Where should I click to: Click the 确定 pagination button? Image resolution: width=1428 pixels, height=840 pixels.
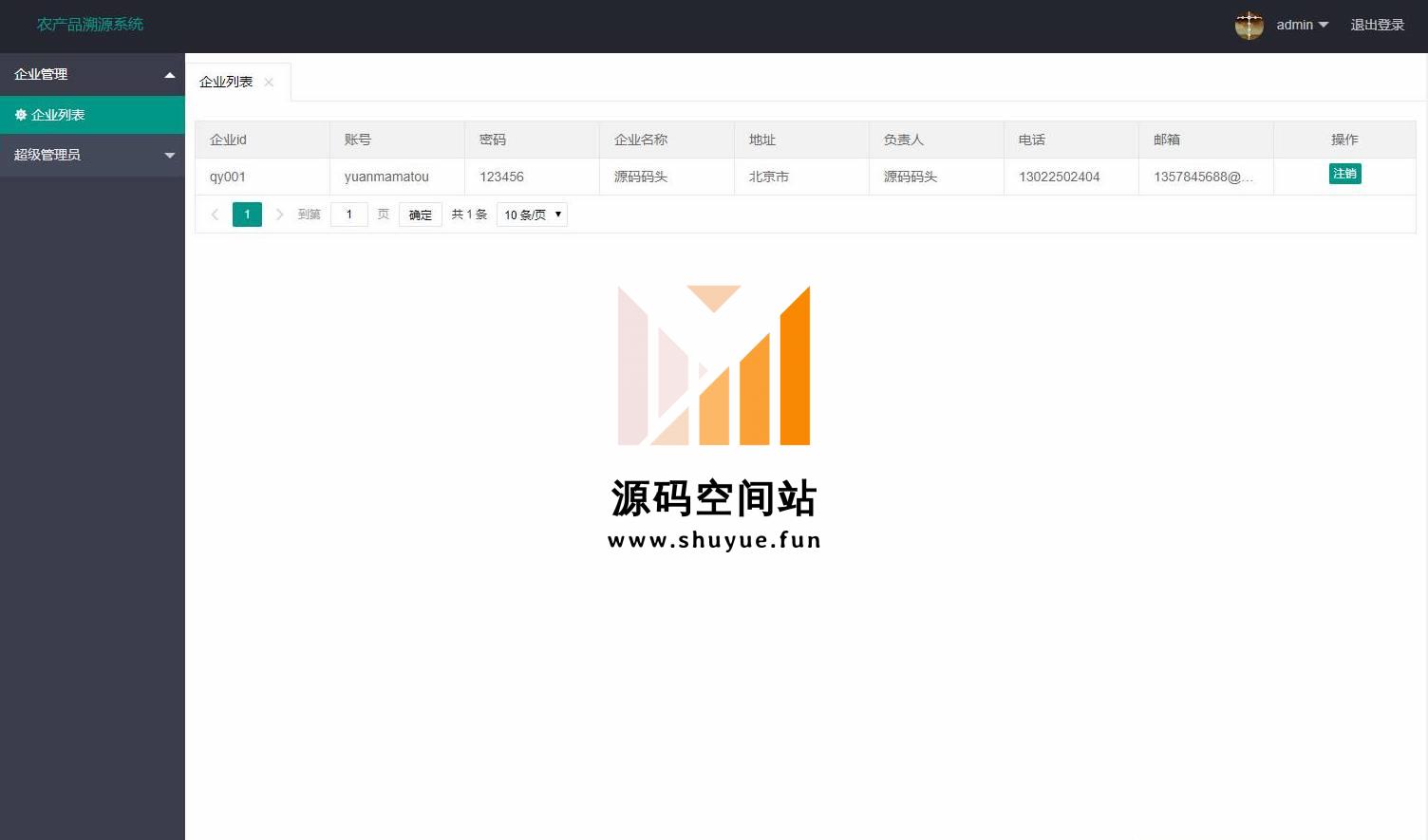point(421,215)
